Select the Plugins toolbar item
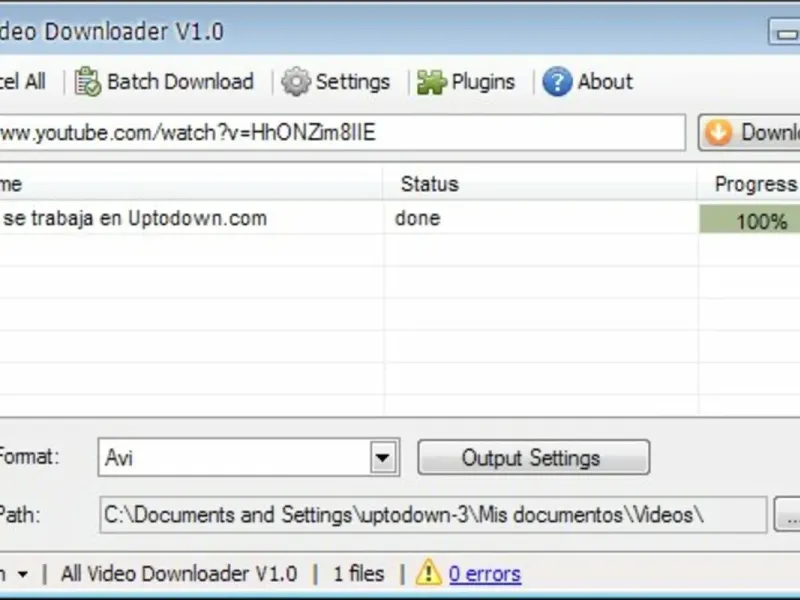800x600 pixels. click(466, 82)
